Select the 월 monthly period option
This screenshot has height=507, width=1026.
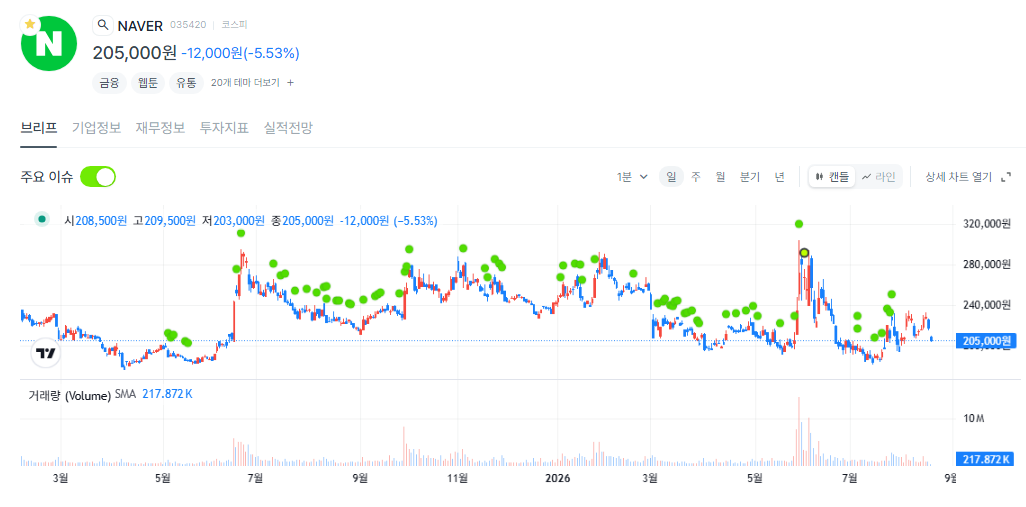click(x=720, y=177)
